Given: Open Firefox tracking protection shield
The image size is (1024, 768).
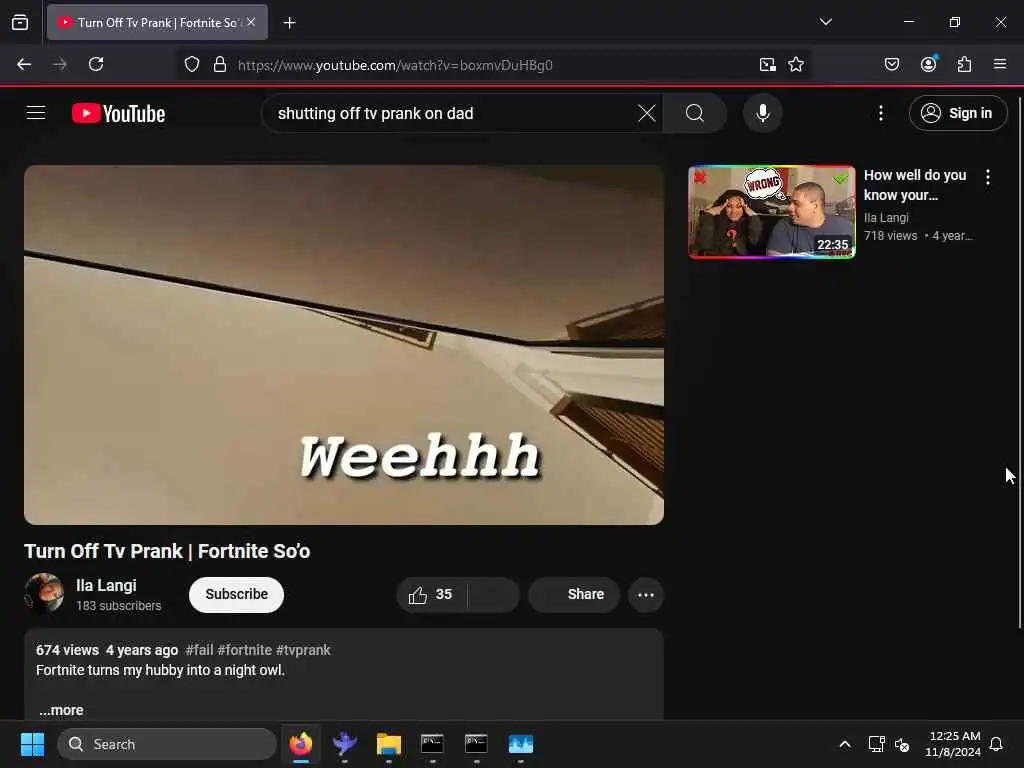Looking at the screenshot, I should click(x=191, y=64).
